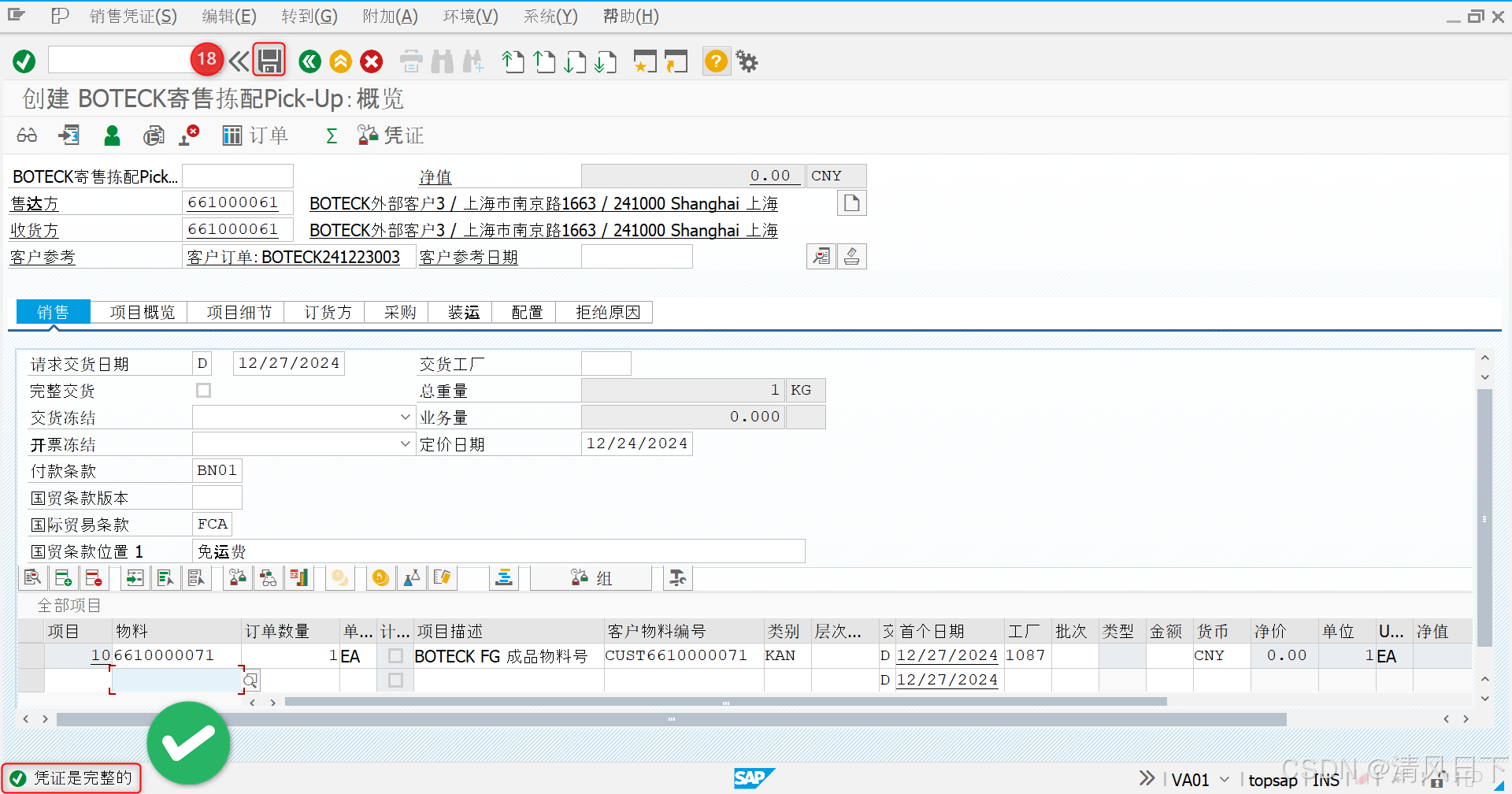This screenshot has width=1512, height=794.
Task: Open the 编辑(E) menu
Action: (x=229, y=17)
